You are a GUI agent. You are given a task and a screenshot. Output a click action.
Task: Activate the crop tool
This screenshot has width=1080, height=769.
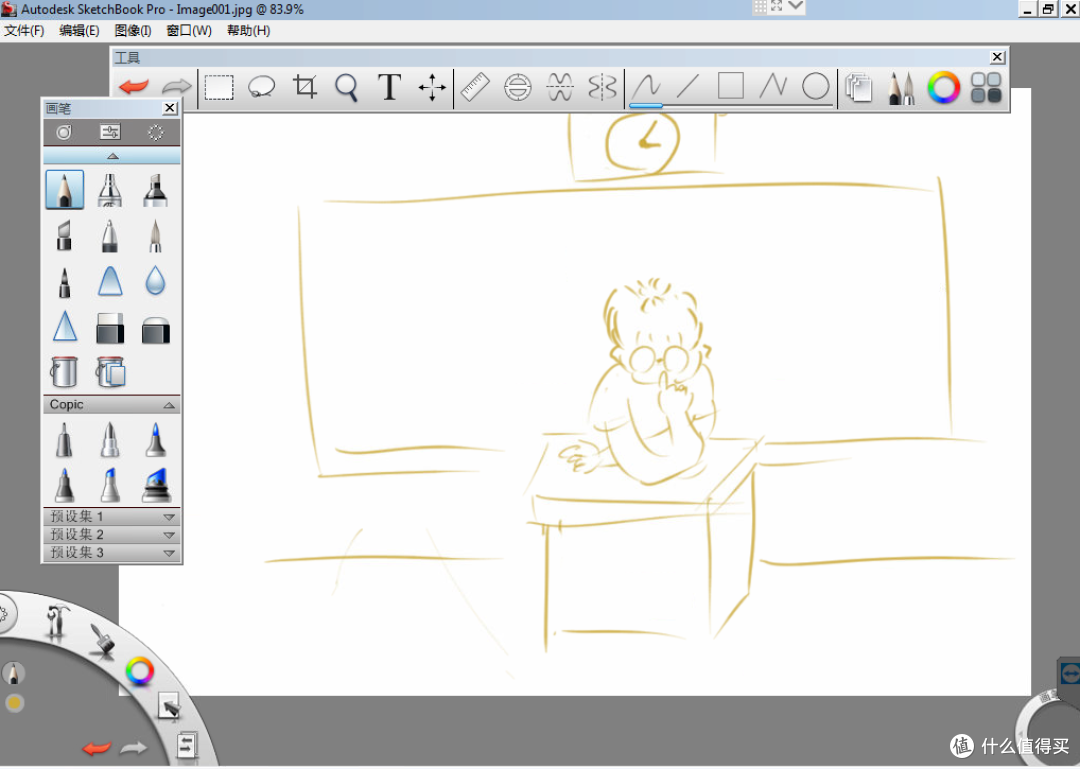pos(304,88)
